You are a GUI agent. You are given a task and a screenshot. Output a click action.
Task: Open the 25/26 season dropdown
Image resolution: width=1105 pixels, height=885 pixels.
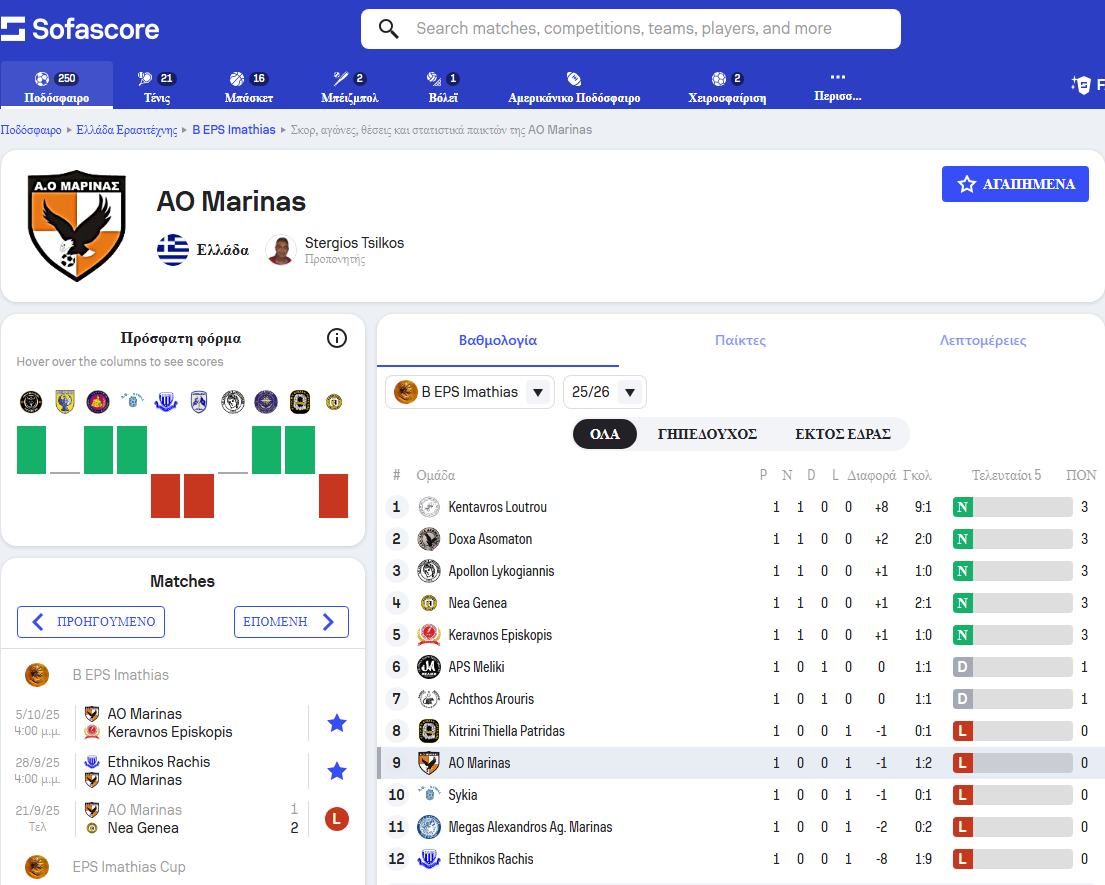(605, 392)
